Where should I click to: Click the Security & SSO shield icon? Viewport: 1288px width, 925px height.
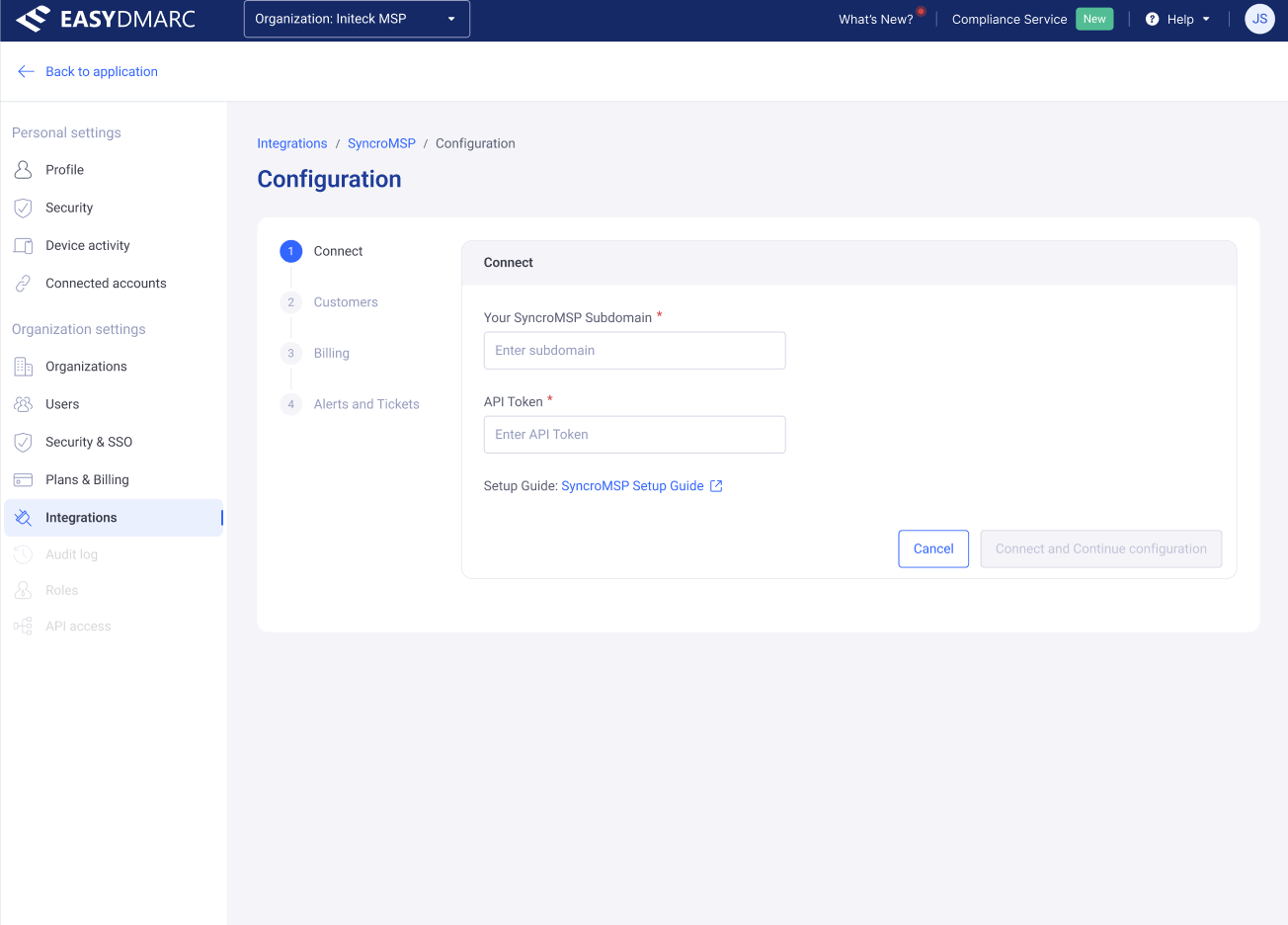[24, 442]
